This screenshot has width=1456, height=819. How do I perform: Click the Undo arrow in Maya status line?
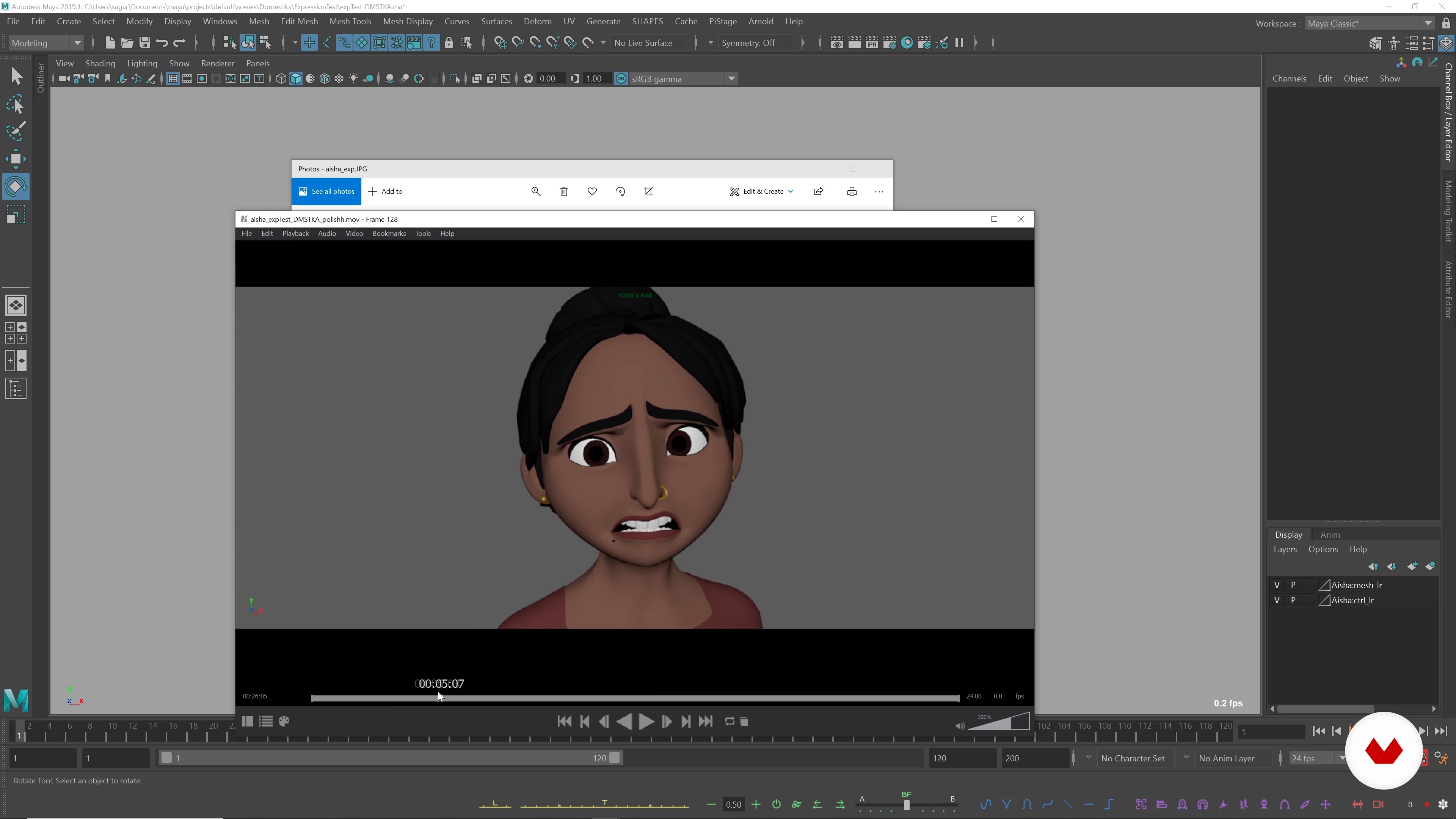pos(162,42)
